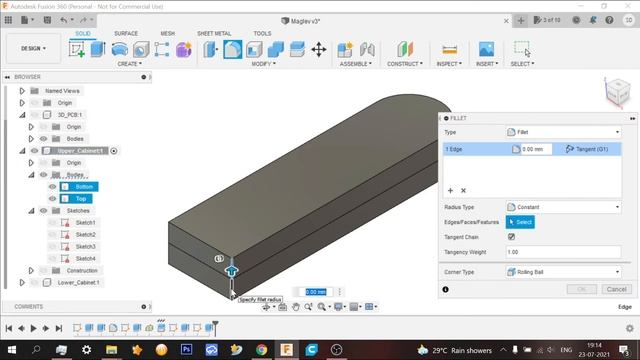Select the Measure tool

[x=449, y=50]
